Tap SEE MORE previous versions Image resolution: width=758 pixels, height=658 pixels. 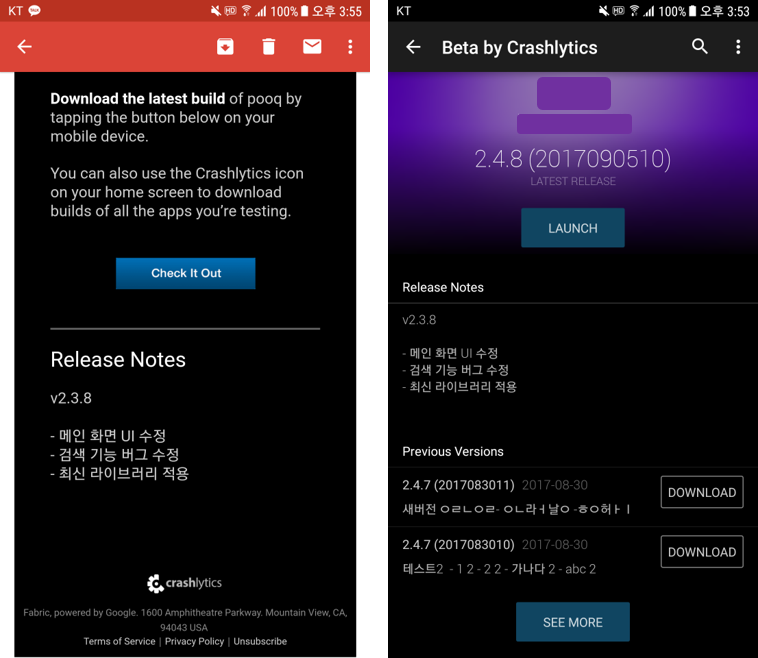pos(572,622)
